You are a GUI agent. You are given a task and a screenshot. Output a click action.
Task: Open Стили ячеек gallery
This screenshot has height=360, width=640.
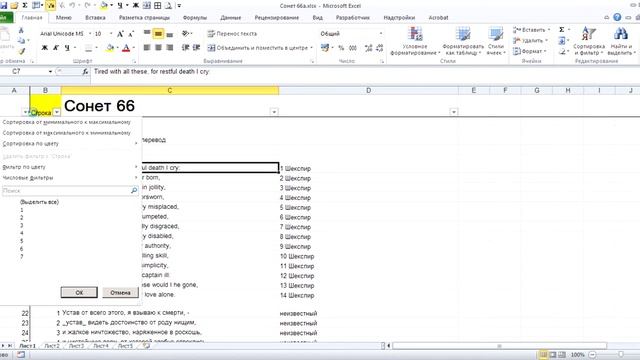click(x=496, y=41)
